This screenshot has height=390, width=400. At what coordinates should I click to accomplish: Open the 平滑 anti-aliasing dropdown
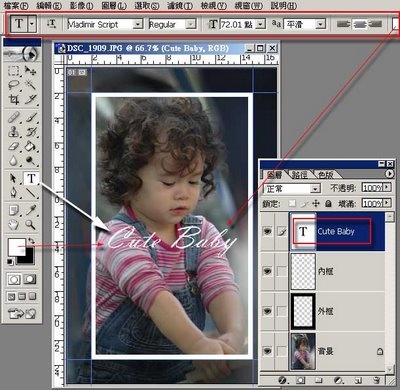coord(320,24)
